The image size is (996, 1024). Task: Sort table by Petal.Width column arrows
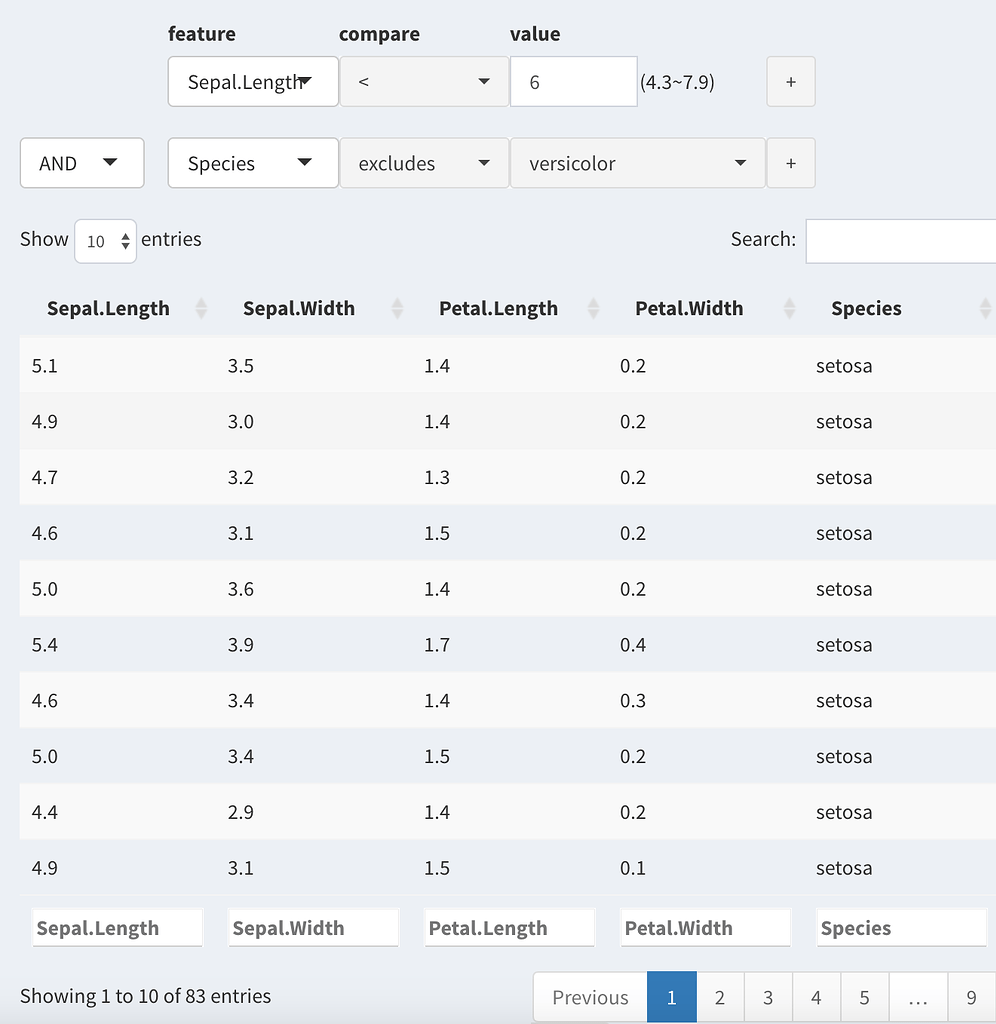pyautogui.click(x=789, y=308)
